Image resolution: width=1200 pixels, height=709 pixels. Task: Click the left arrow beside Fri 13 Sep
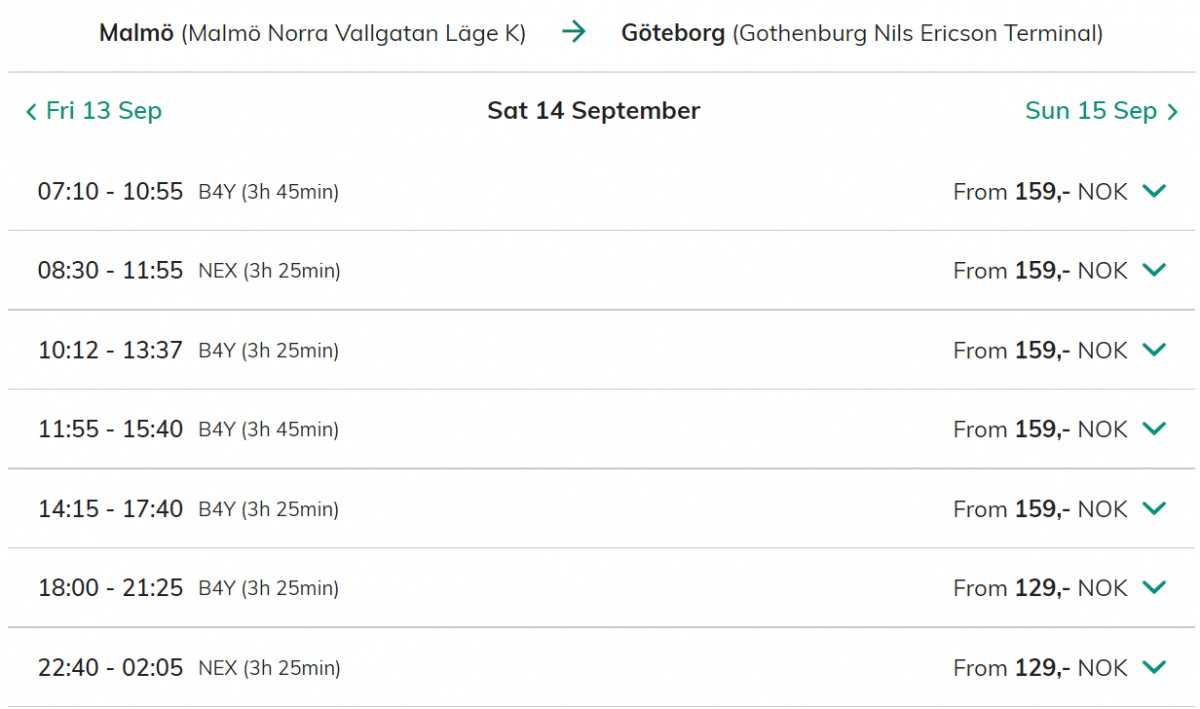pos(31,111)
